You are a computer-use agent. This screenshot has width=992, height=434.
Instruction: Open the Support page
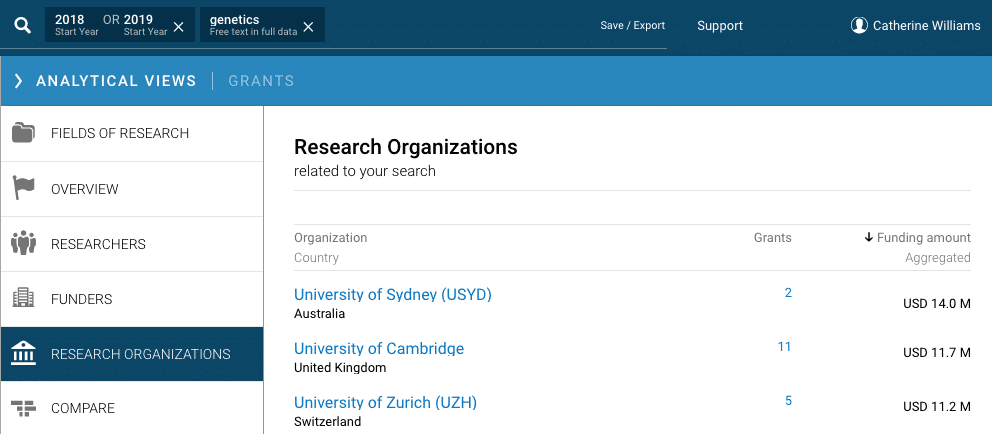coord(720,25)
